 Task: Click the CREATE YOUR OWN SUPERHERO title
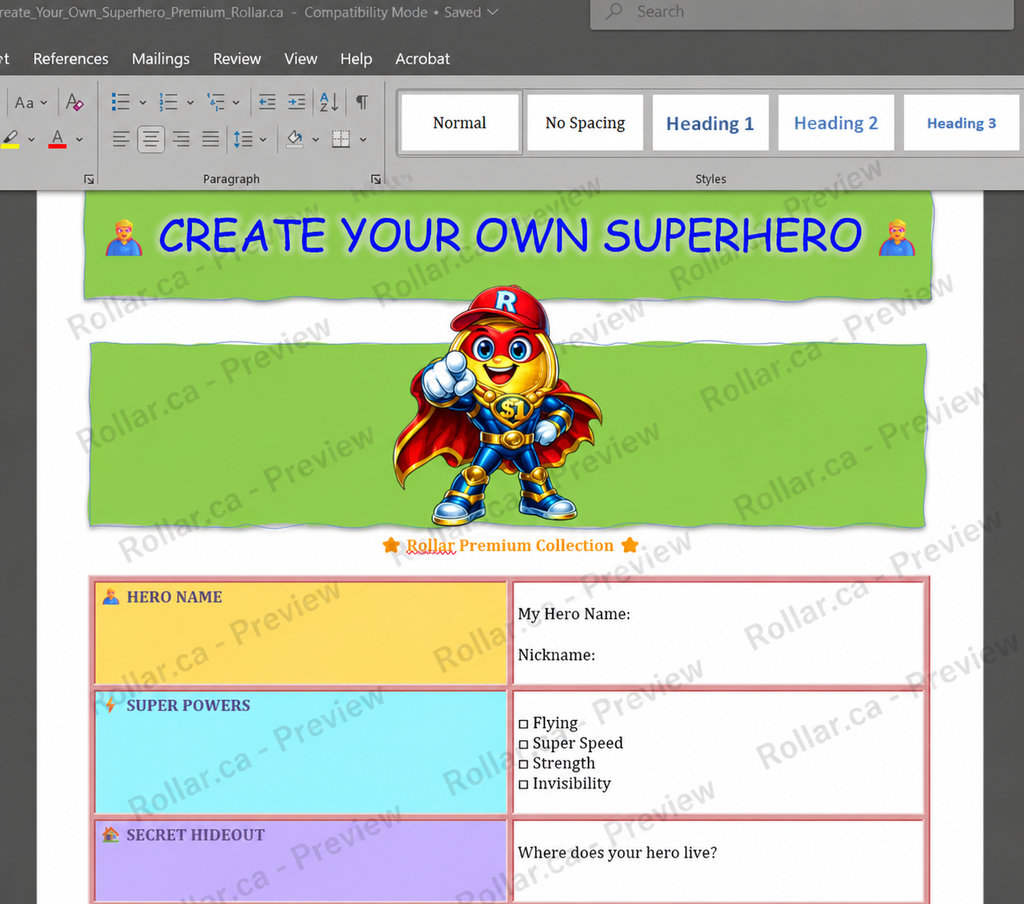pyautogui.click(x=511, y=235)
